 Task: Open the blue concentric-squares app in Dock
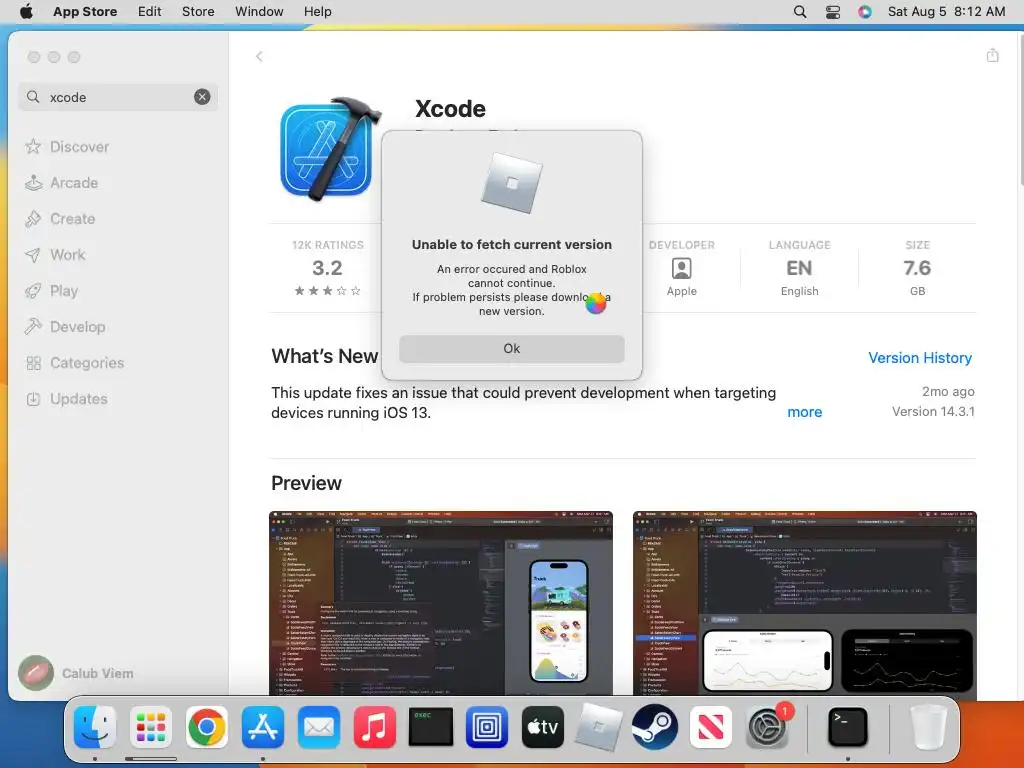coord(487,727)
